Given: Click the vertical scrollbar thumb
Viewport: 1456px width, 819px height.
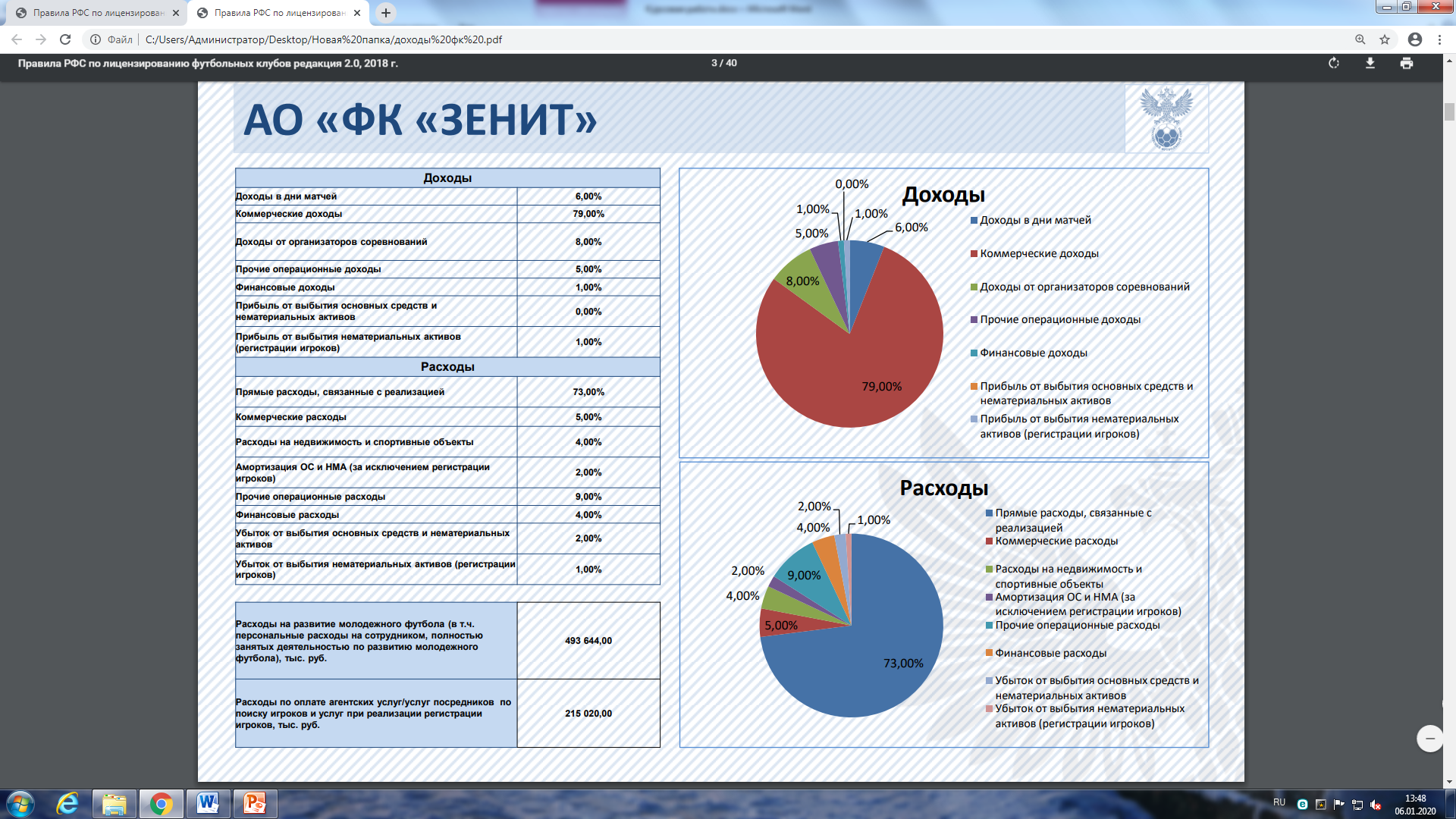Looking at the screenshot, I should pos(1449,112).
